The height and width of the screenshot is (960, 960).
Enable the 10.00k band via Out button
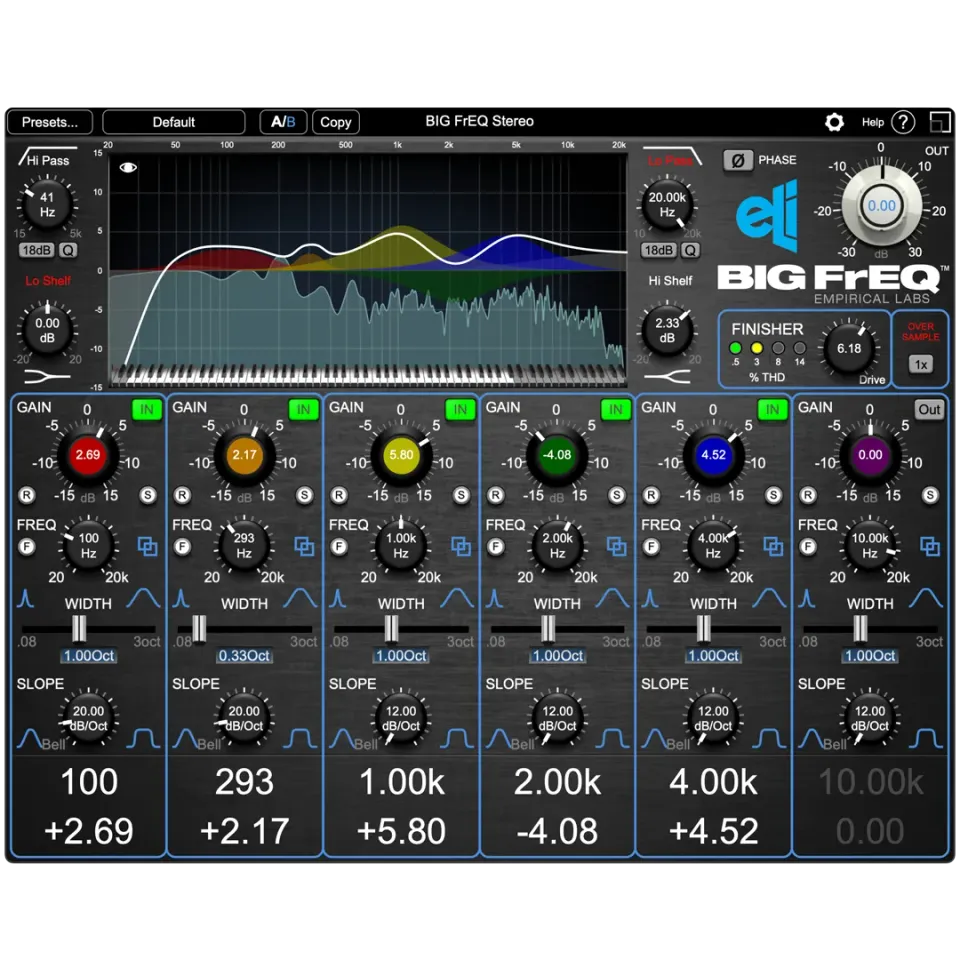(x=929, y=410)
